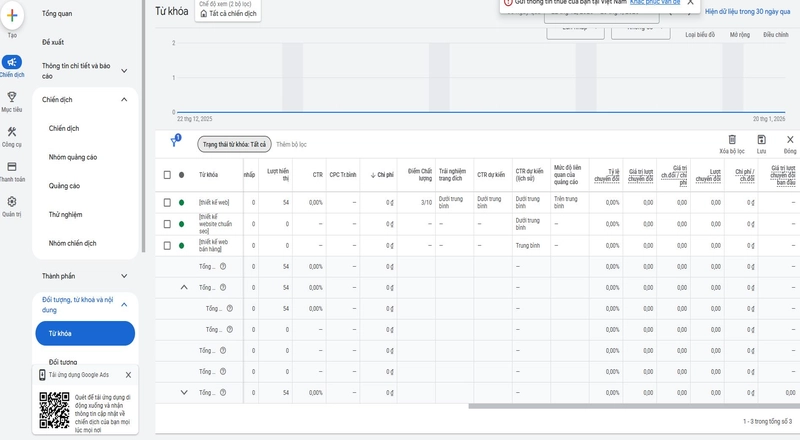Image resolution: width=800 pixels, height=440 pixels.
Task: Click Điều chỉnh chart option
Action: pyautogui.click(x=776, y=35)
